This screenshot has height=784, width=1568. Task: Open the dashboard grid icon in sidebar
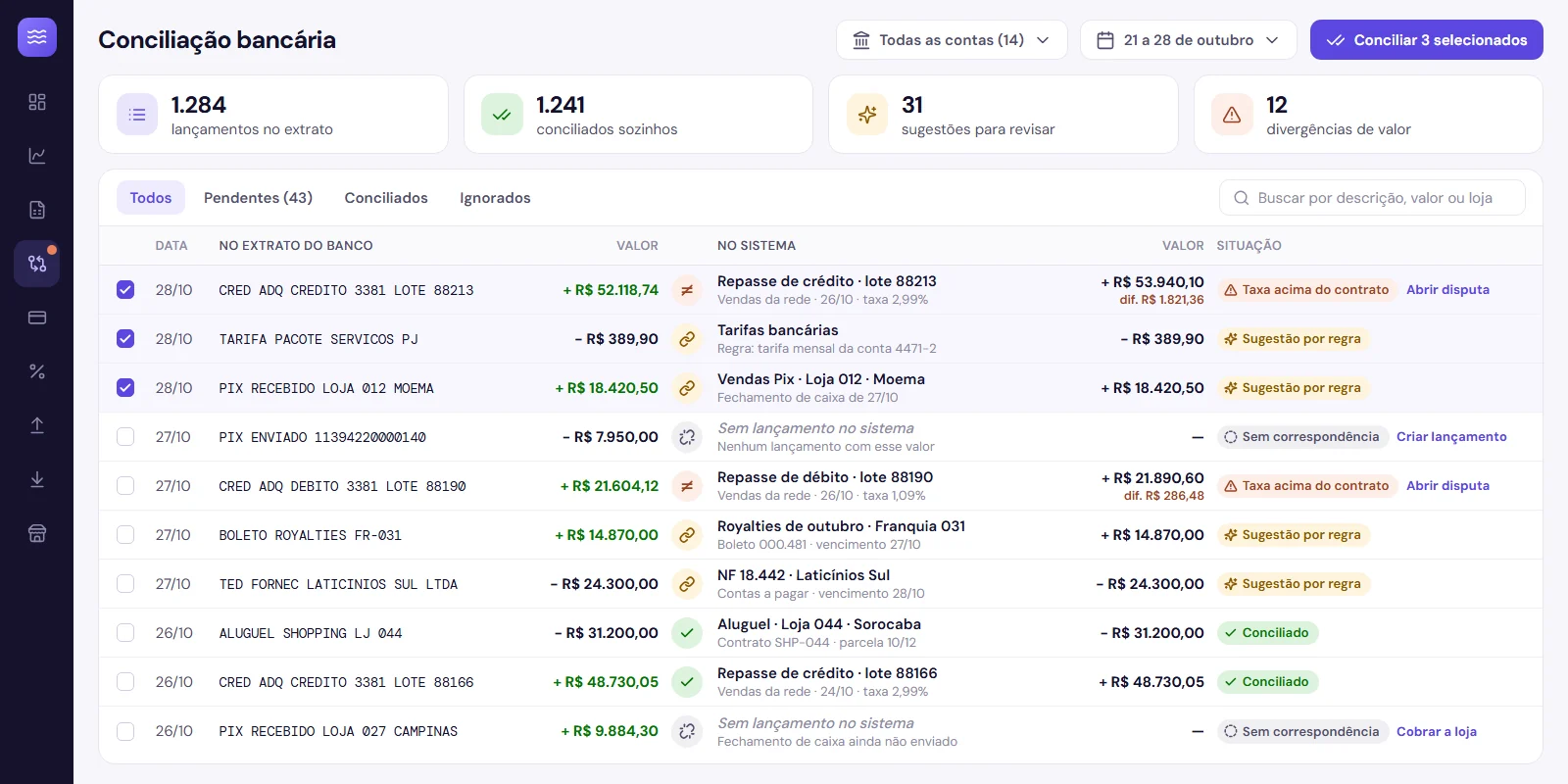[x=37, y=102]
